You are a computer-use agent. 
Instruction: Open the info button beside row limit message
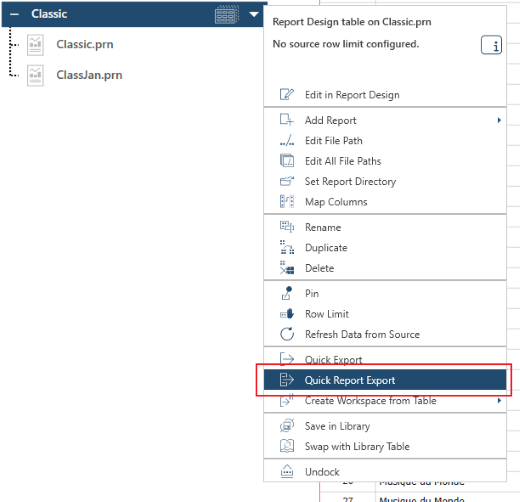coord(491,45)
